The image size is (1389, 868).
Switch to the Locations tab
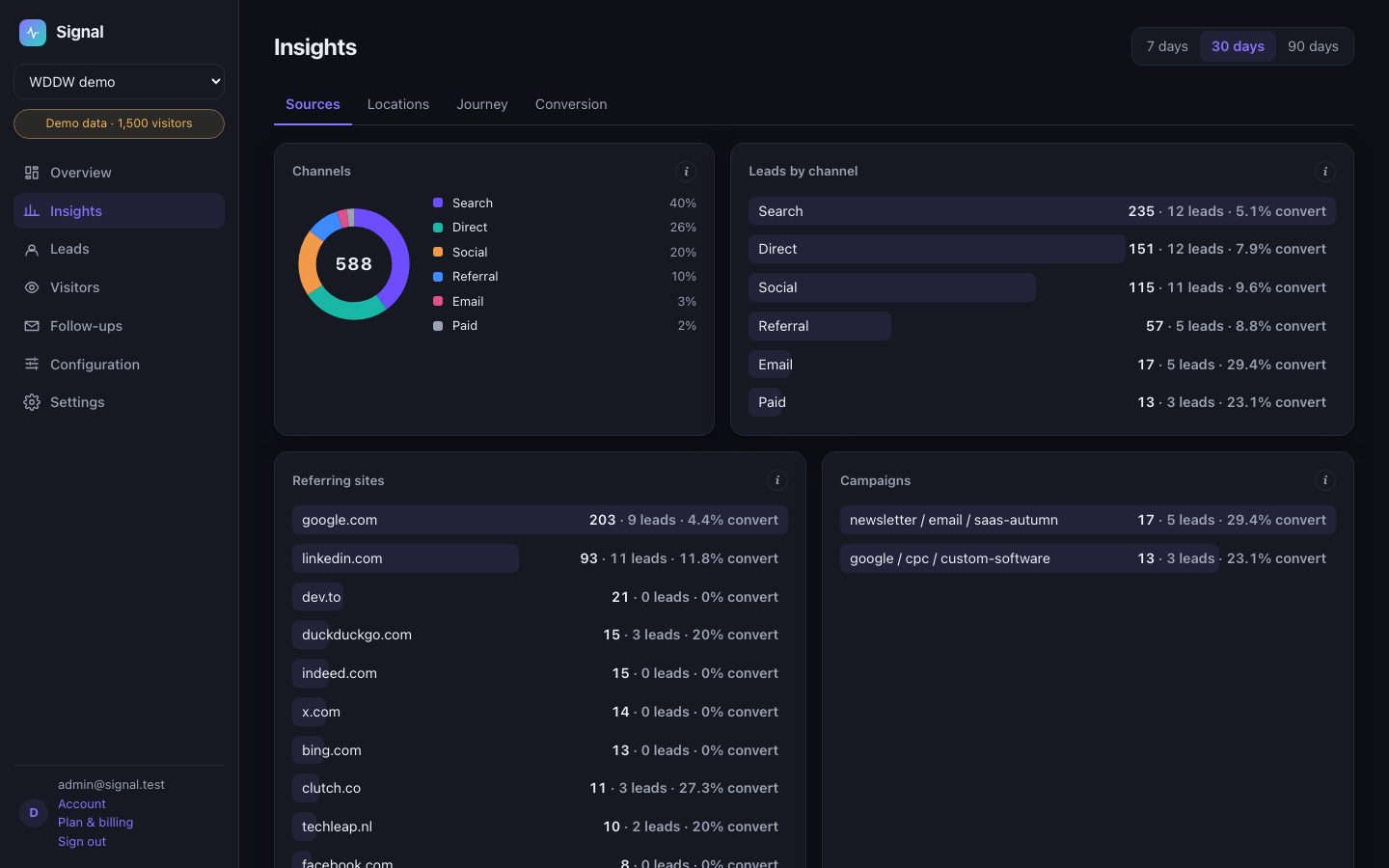398,104
